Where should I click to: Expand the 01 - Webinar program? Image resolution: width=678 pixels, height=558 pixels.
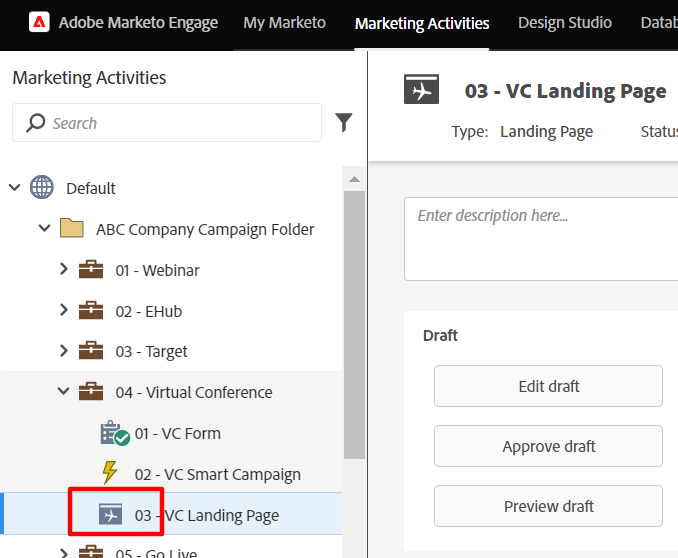click(64, 269)
